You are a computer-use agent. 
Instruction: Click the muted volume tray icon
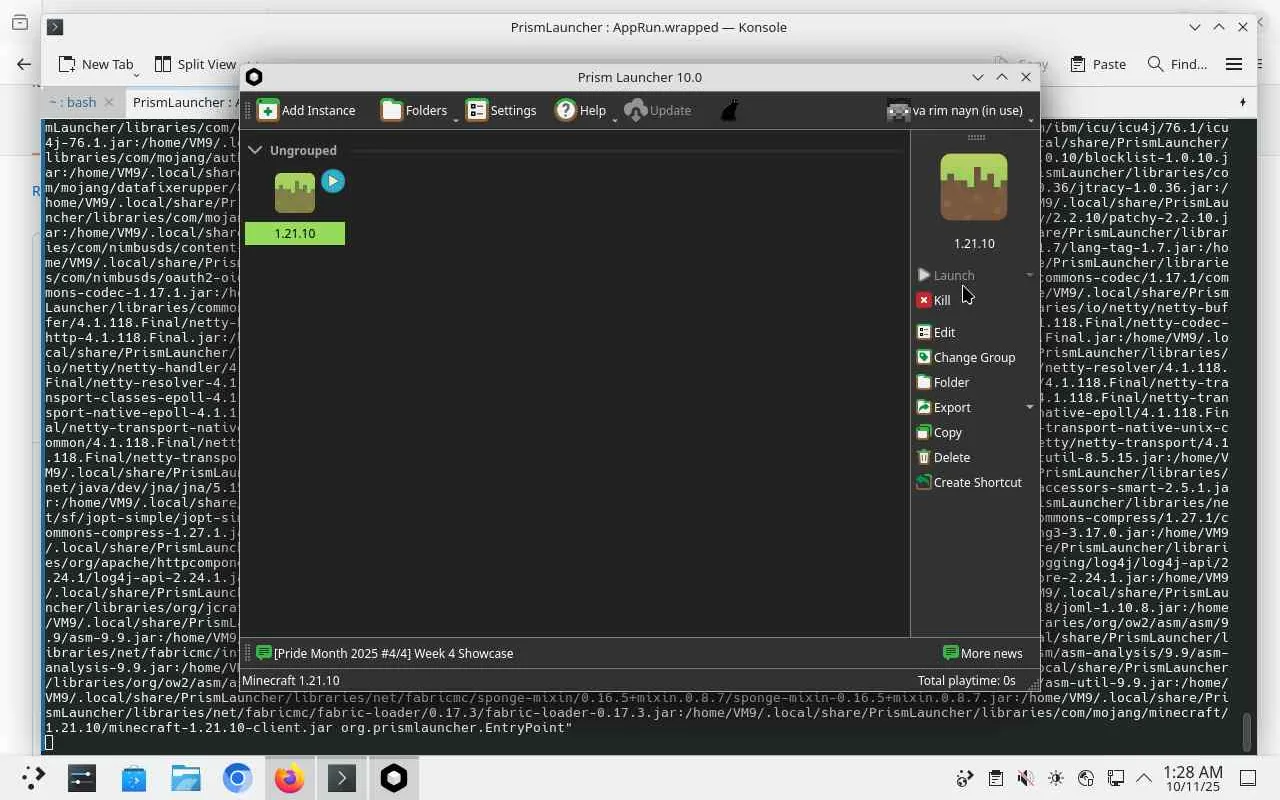pyautogui.click(x=1025, y=778)
